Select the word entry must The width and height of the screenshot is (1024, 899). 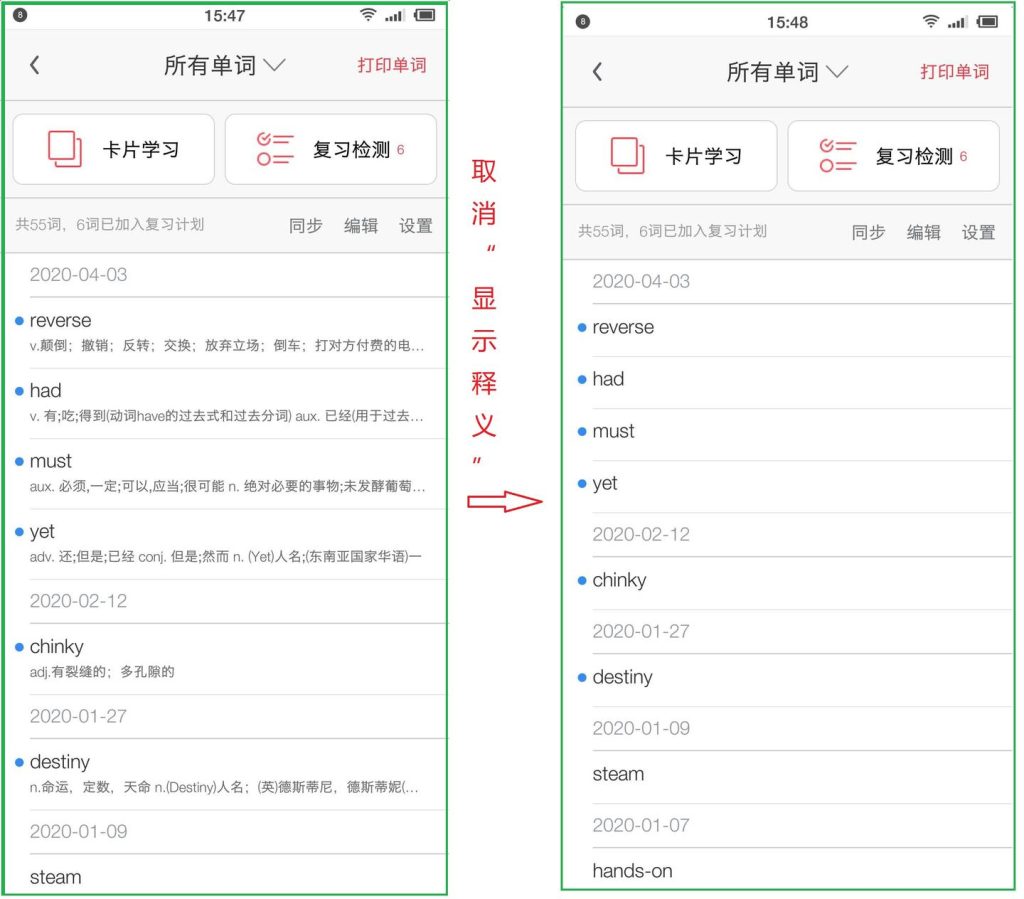tap(50, 461)
